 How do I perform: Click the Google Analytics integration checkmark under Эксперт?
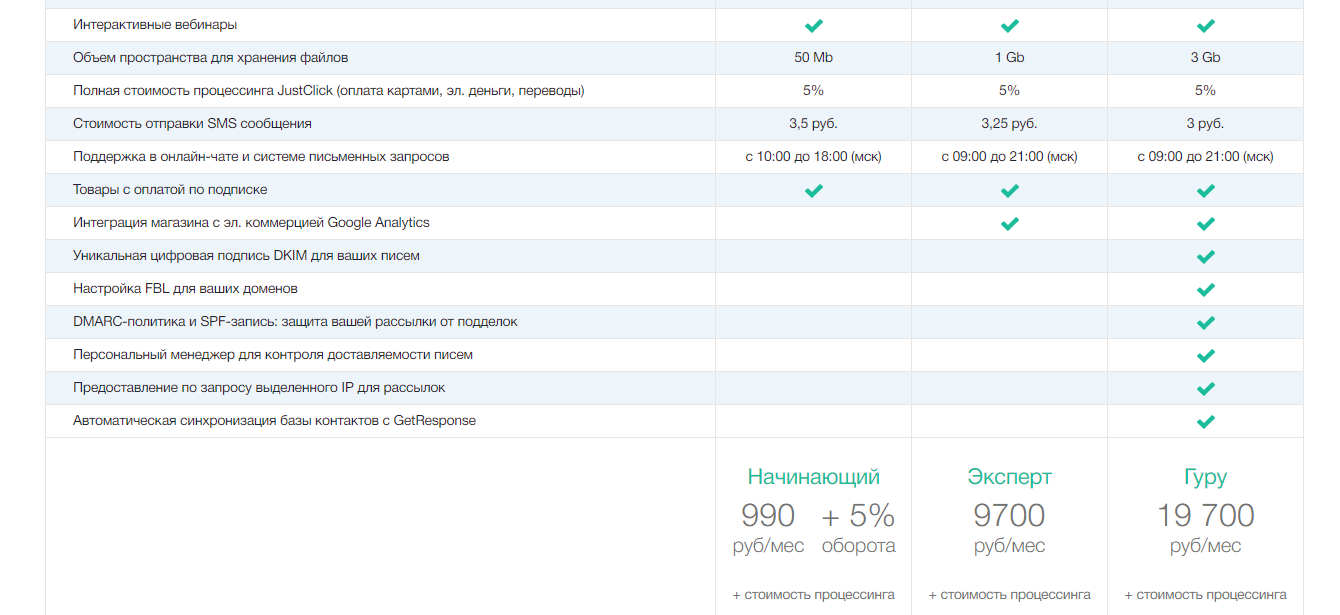coord(1009,223)
